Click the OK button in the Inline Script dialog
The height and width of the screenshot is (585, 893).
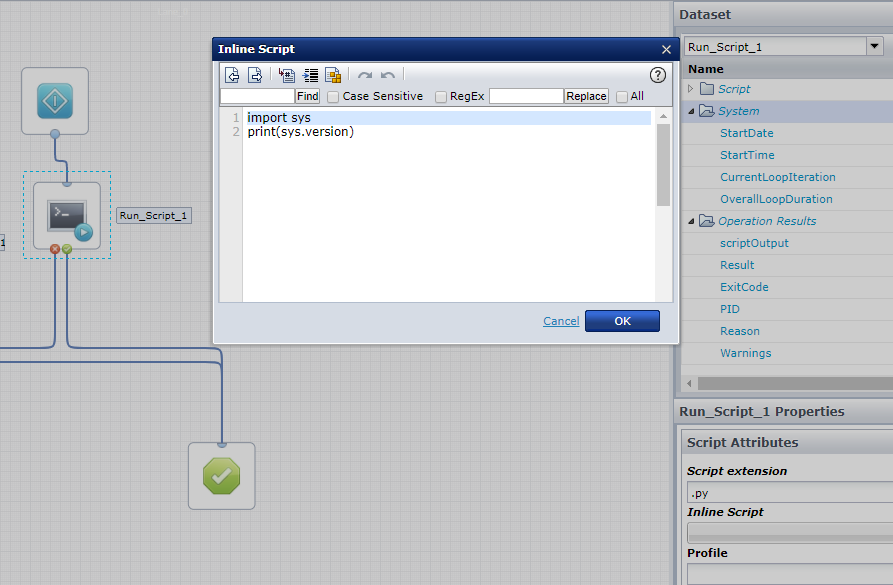622,320
